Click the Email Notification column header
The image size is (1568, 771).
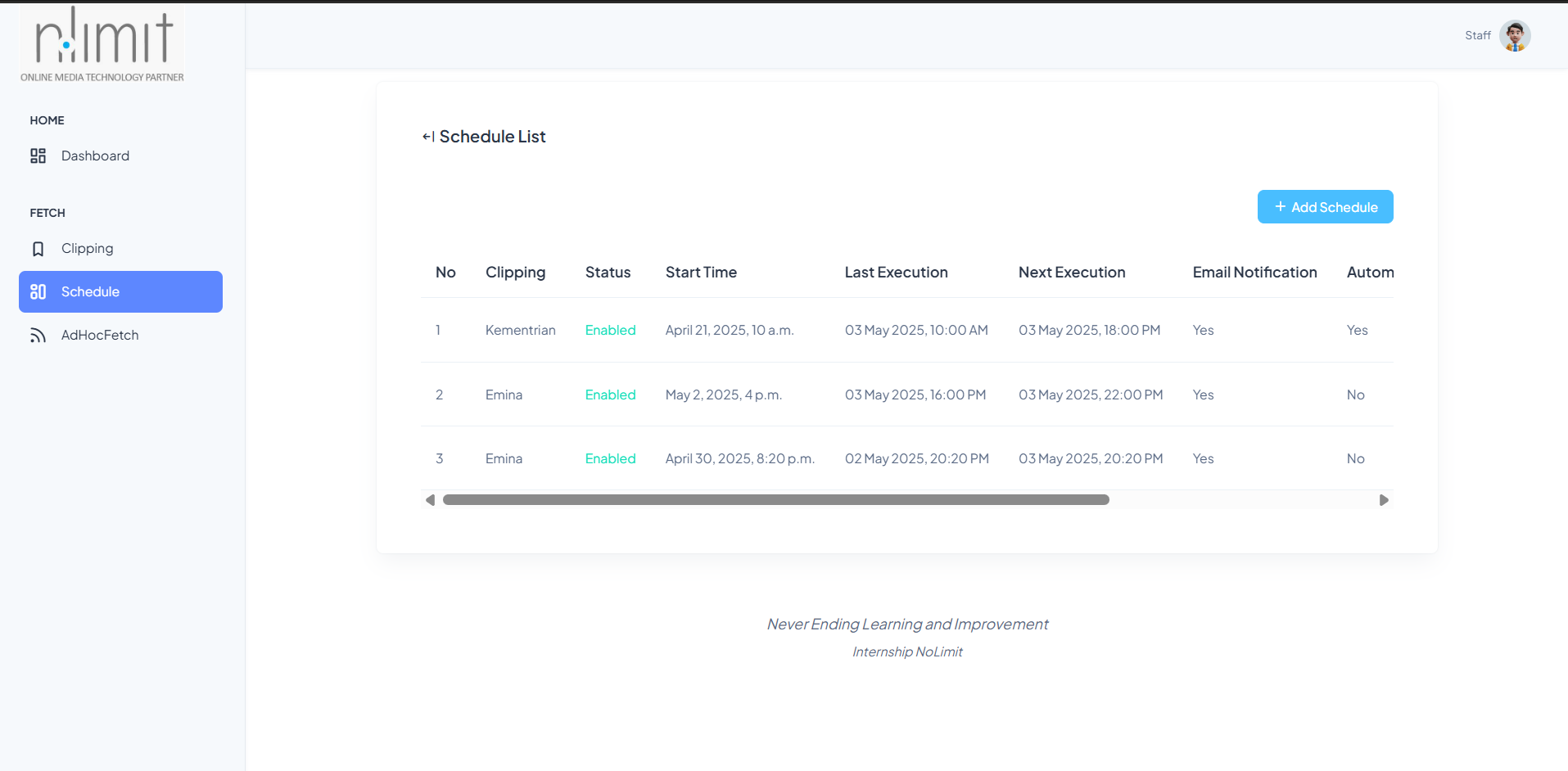click(1254, 273)
